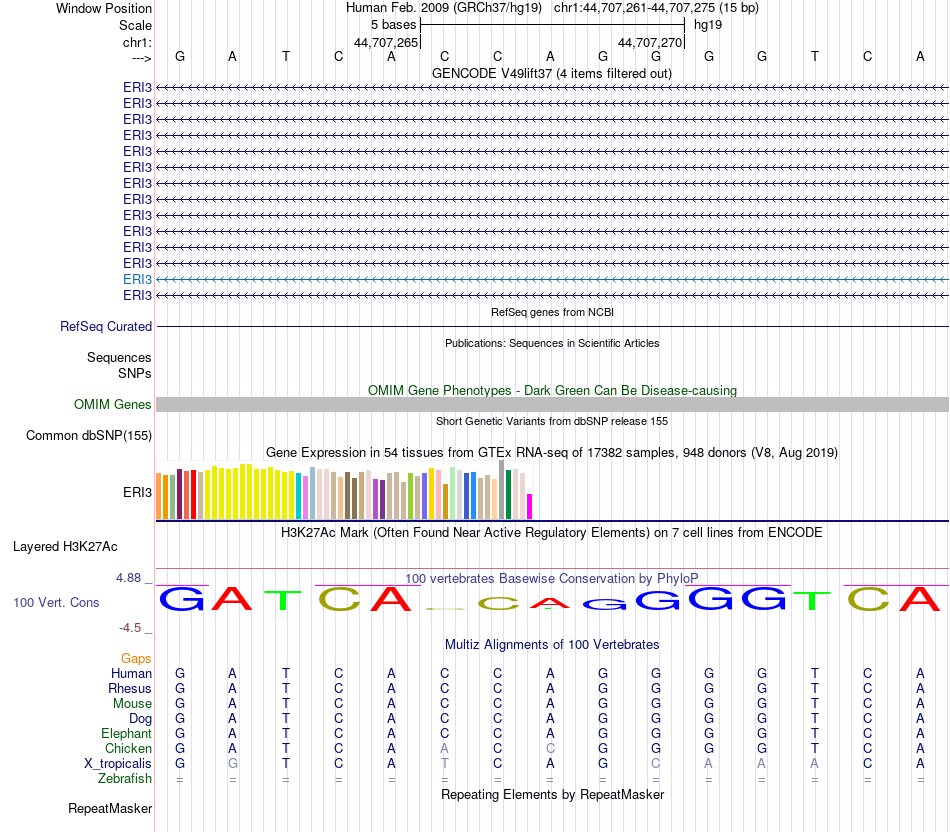Click the '5 bases' scale bar text
950x832 pixels.
(x=393, y=25)
